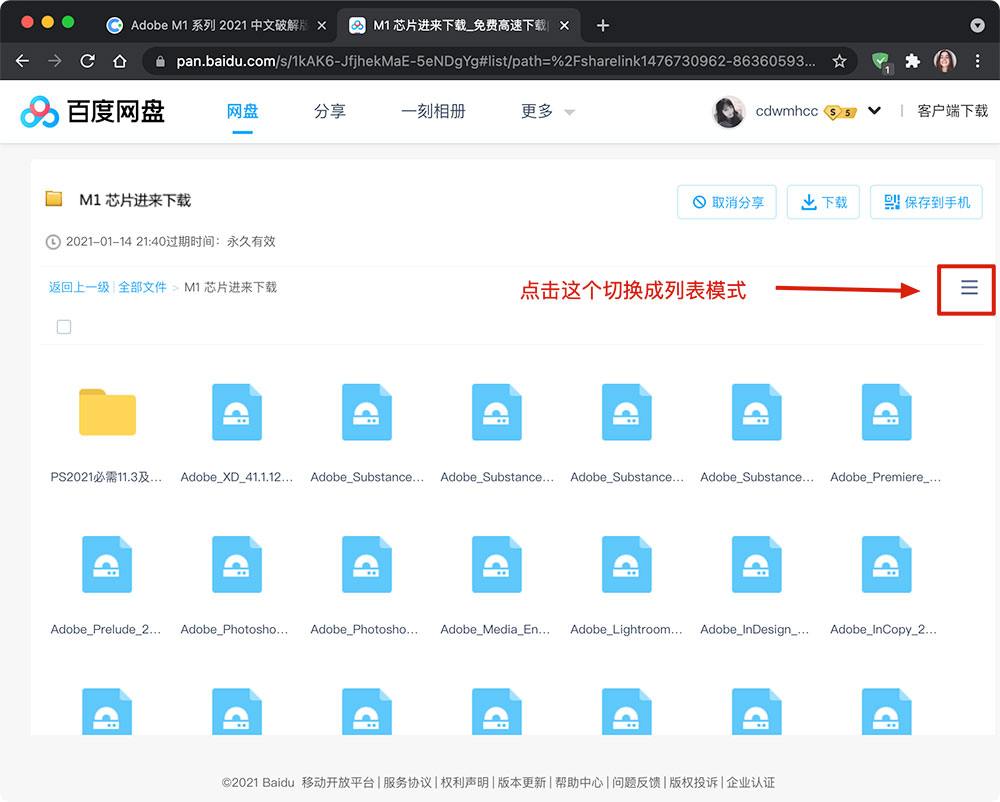Click 返回上一级 breadcrumb link

tap(79, 287)
